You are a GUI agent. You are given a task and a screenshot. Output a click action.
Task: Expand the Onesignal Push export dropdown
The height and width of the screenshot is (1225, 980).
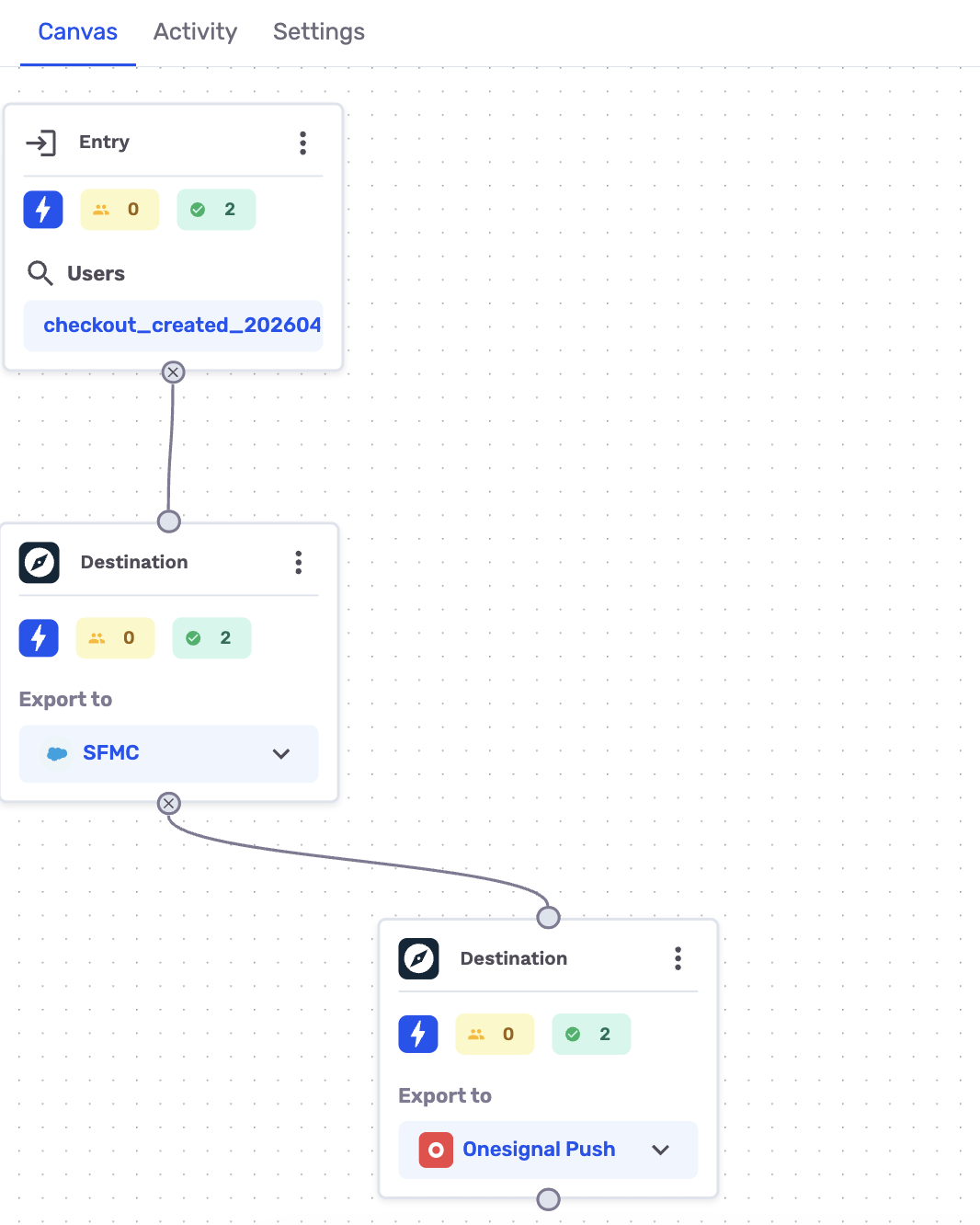pyautogui.click(x=660, y=1150)
